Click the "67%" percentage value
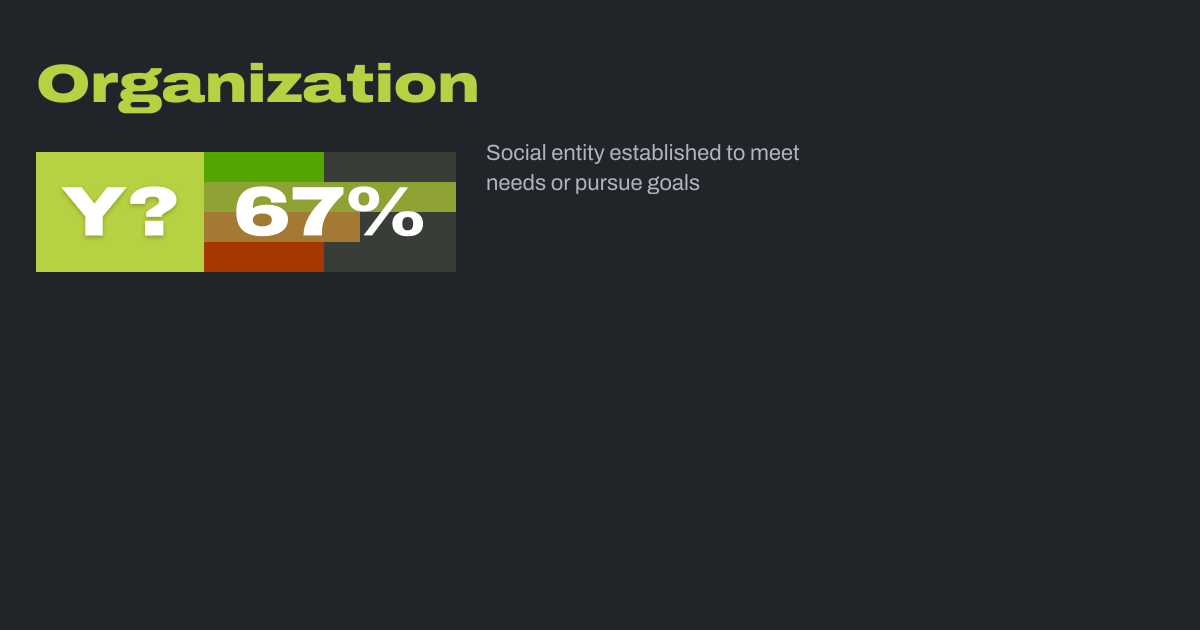This screenshot has height=630, width=1200. [329, 212]
